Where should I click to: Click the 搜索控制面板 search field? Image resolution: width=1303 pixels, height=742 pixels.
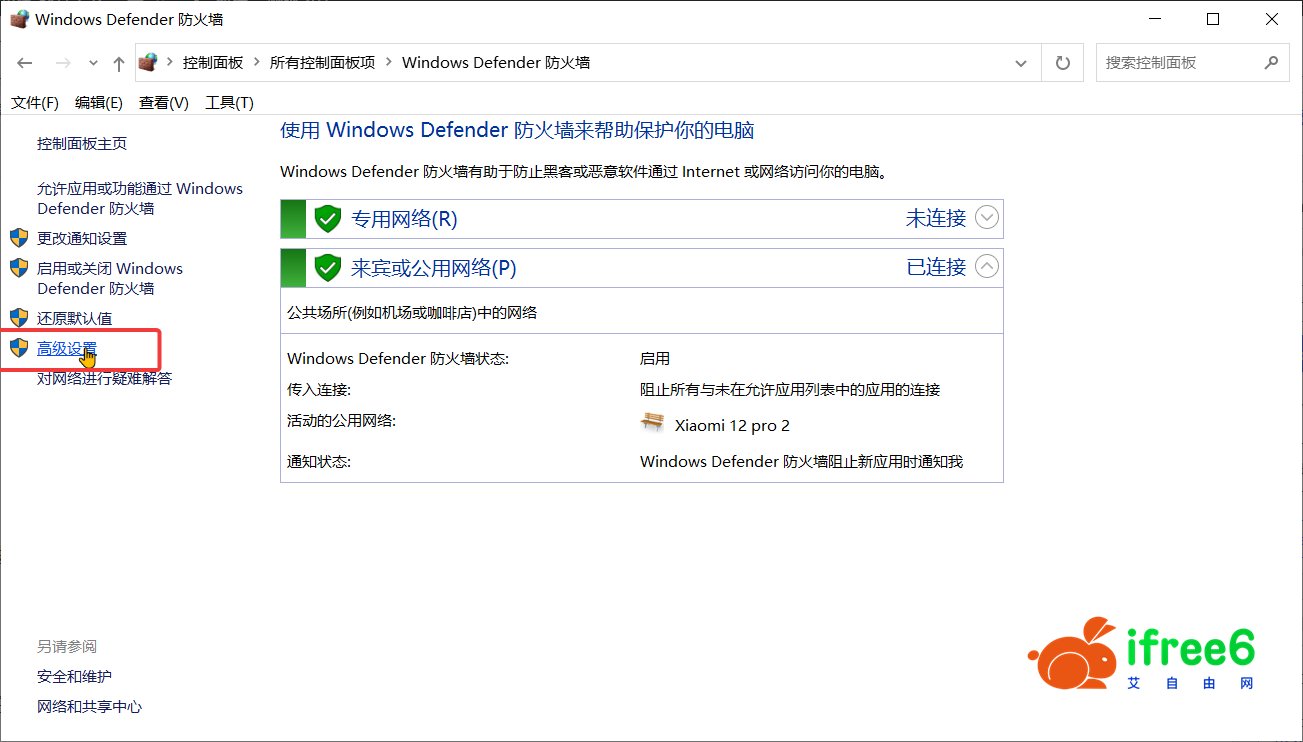(x=1176, y=62)
